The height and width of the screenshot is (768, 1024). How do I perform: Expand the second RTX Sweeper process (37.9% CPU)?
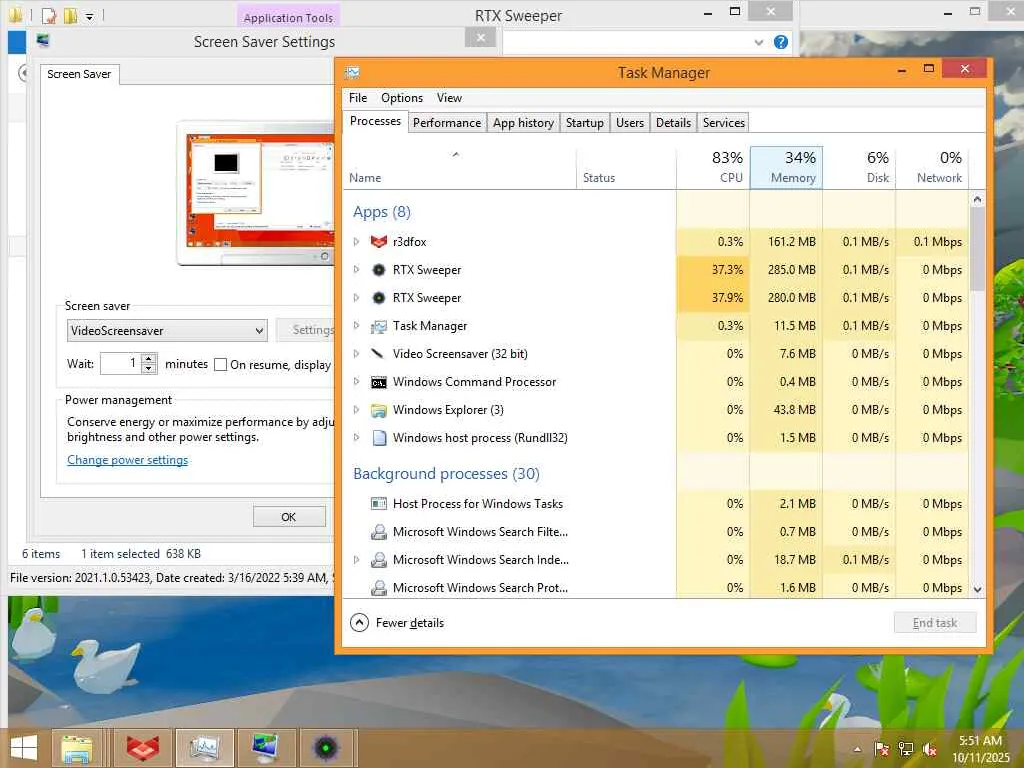357,298
